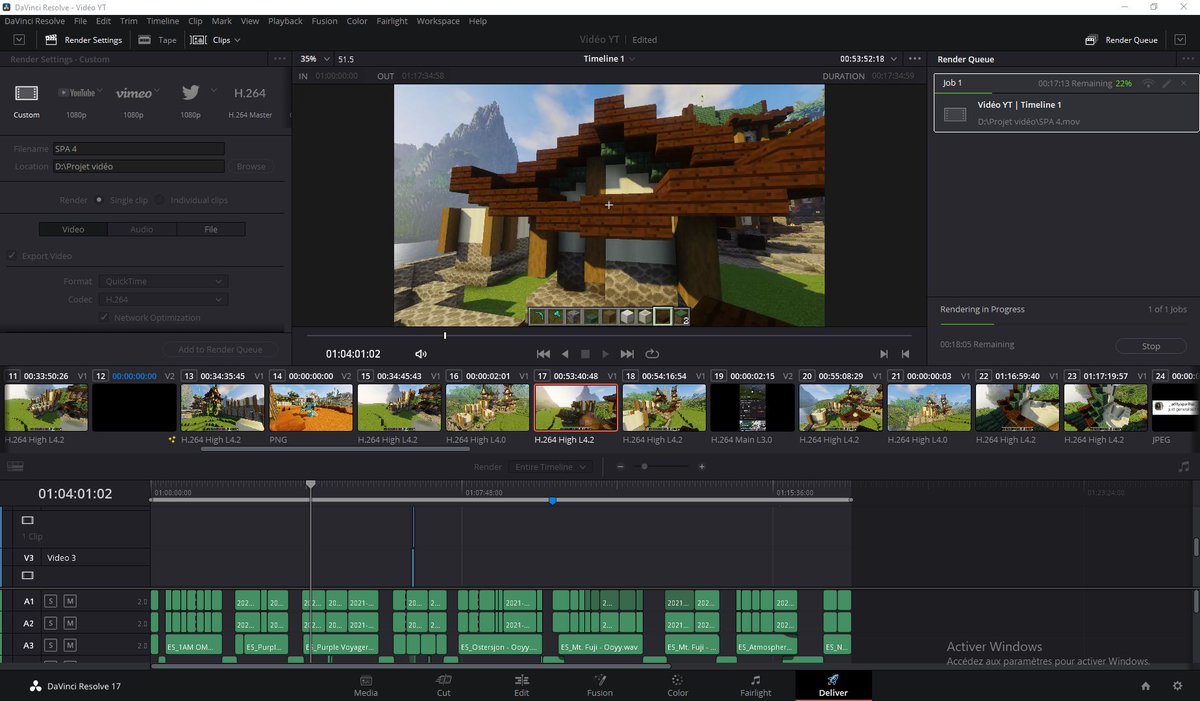Show the Render Queue panel
Viewport: 1200px width, 701px height.
pos(1122,40)
